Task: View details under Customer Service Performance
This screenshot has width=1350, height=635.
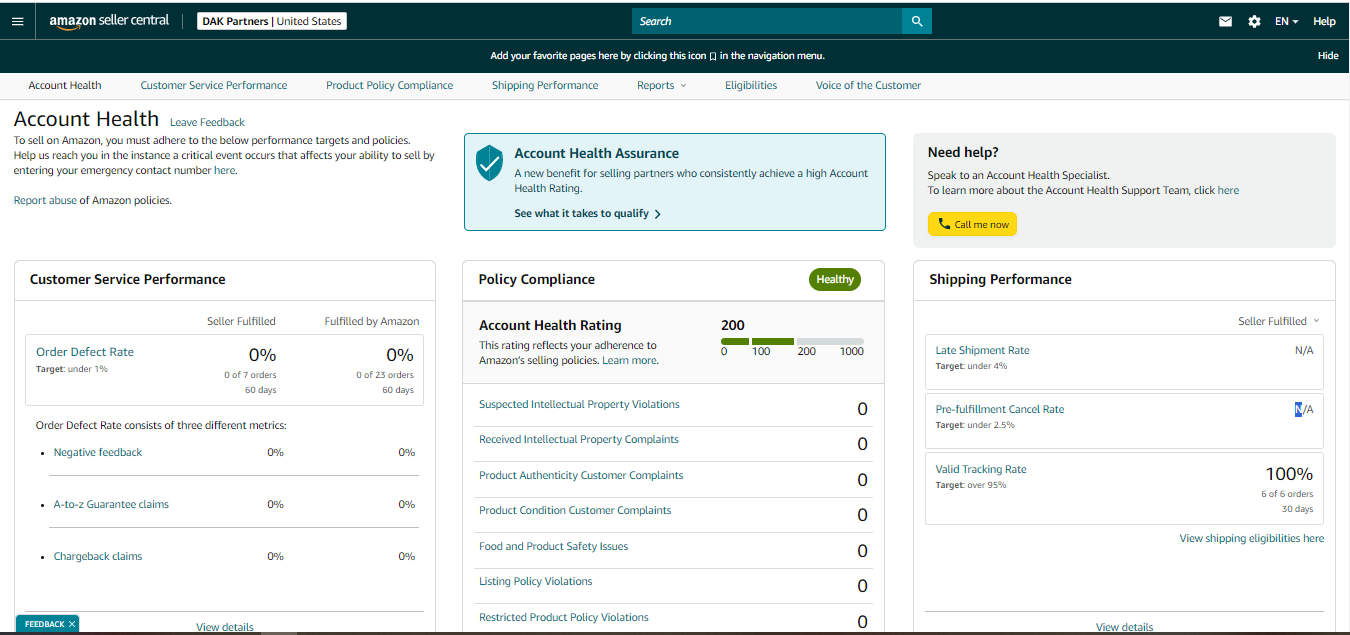Action: point(225,628)
